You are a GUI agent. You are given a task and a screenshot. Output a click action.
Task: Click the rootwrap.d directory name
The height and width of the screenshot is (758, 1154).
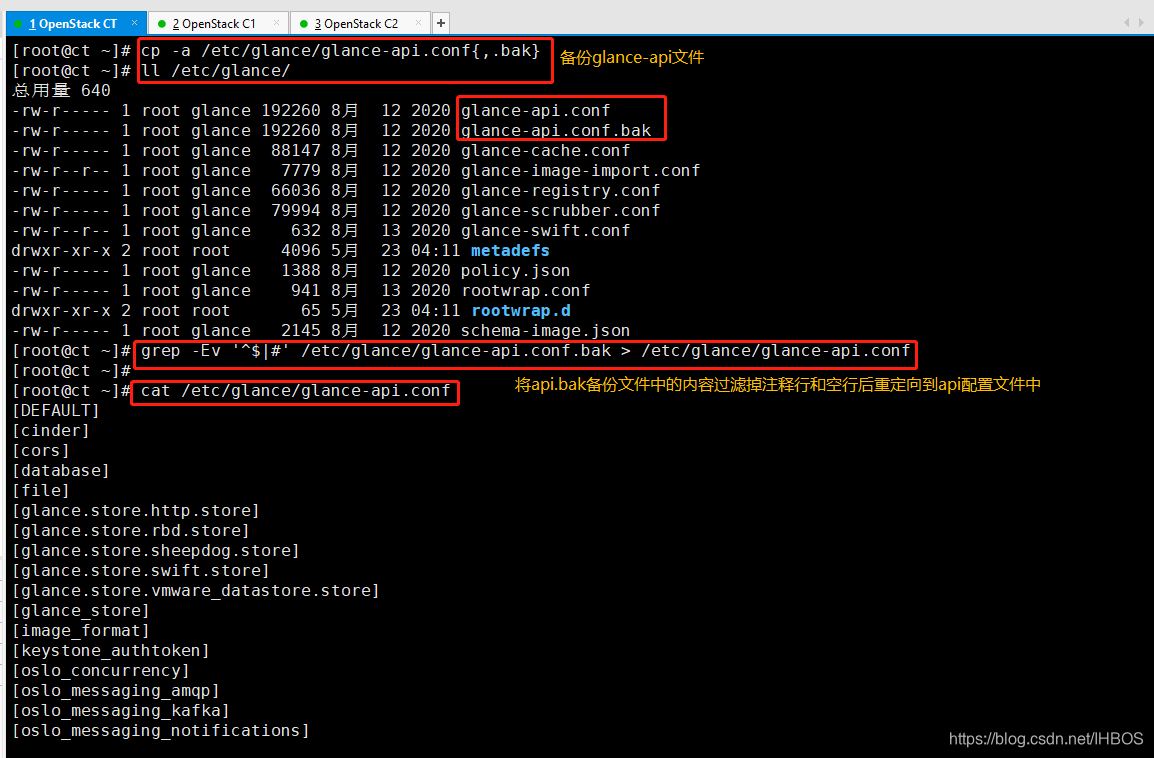521,311
